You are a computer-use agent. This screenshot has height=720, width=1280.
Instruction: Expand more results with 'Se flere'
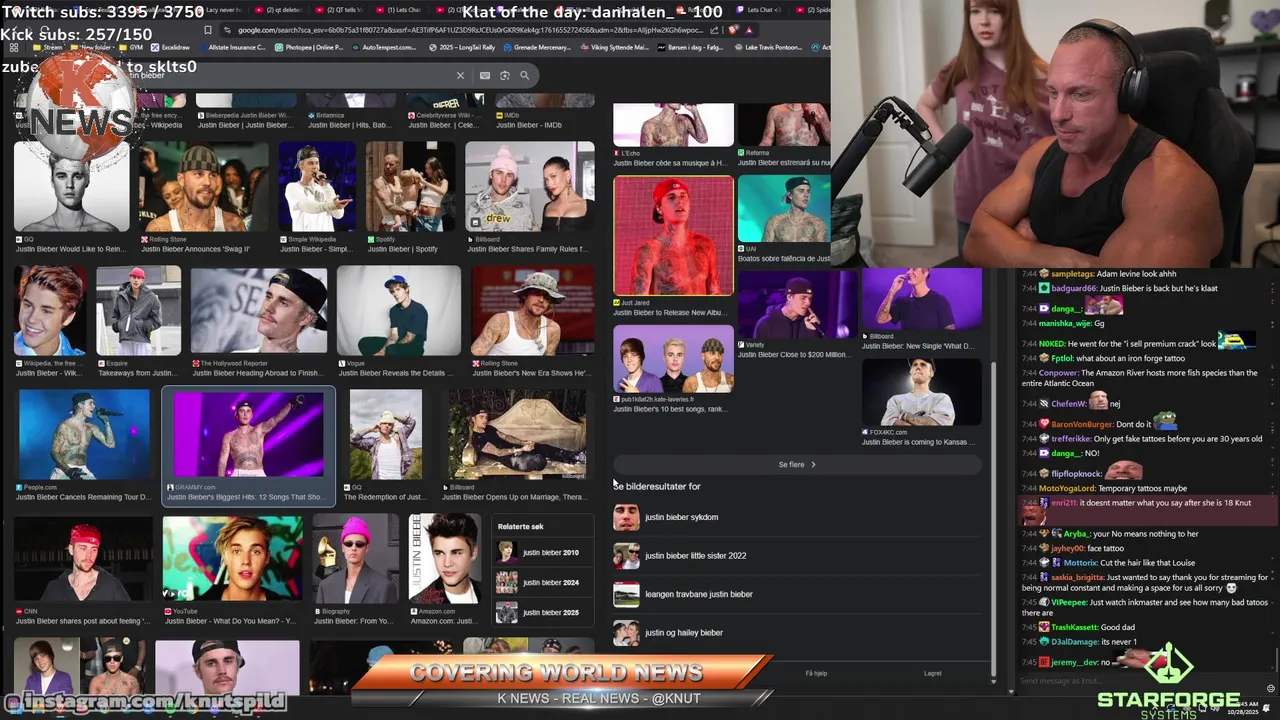click(x=797, y=464)
